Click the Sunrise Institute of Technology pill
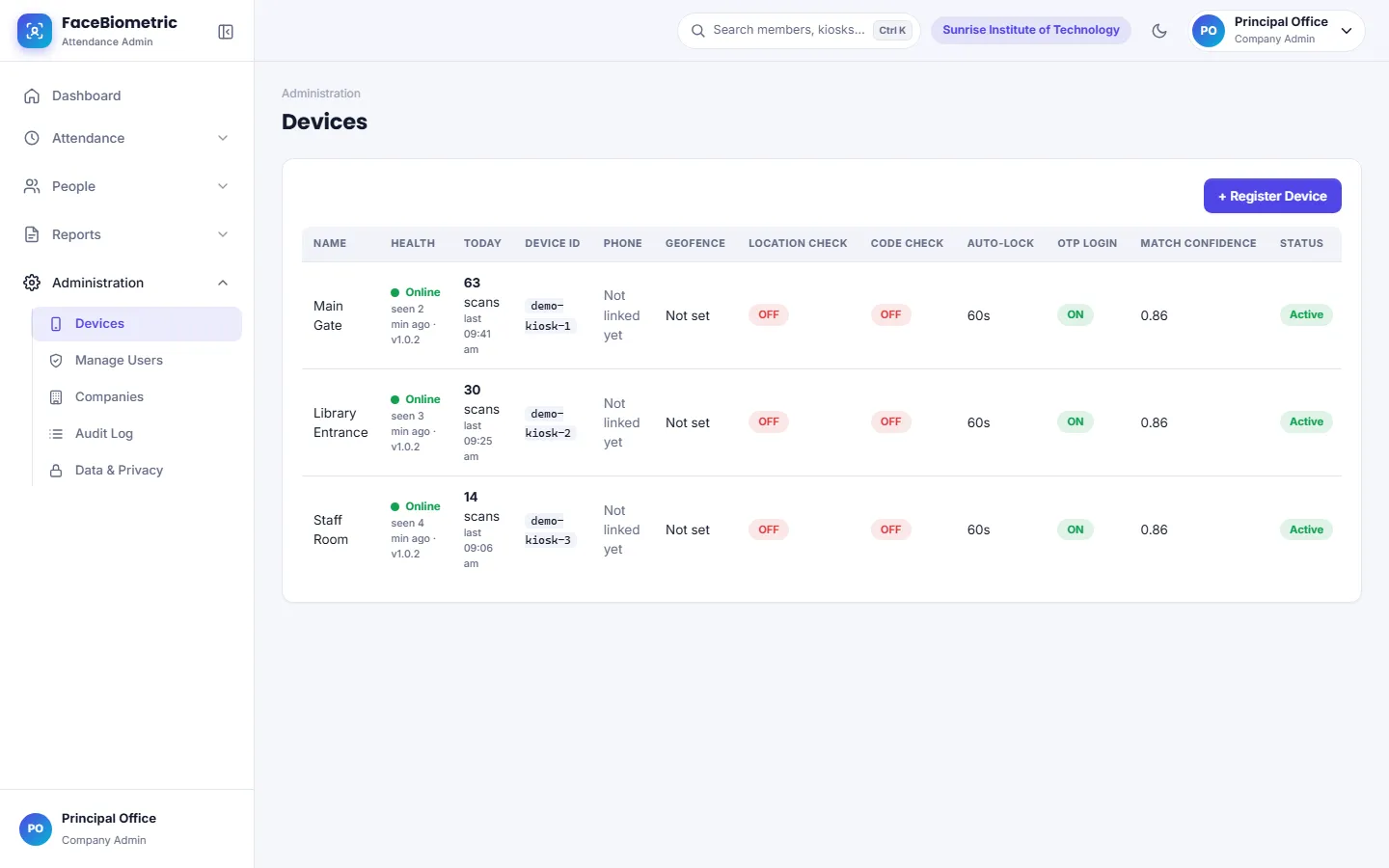Viewport: 1389px width, 868px height. click(1031, 30)
